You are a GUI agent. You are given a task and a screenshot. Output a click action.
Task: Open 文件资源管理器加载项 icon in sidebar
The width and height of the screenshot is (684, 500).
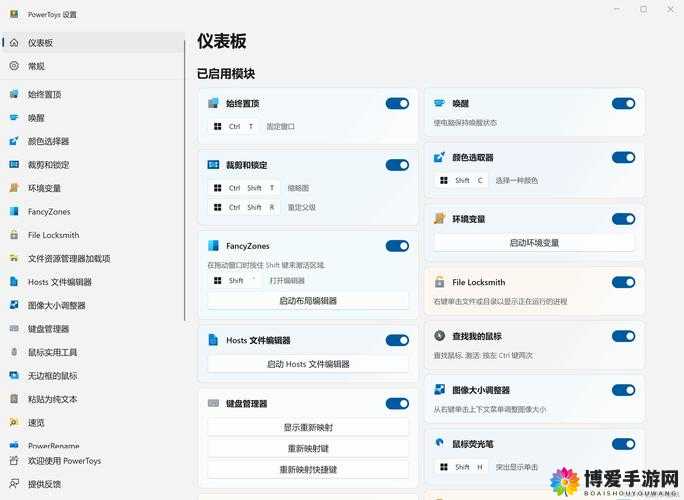tap(14, 258)
